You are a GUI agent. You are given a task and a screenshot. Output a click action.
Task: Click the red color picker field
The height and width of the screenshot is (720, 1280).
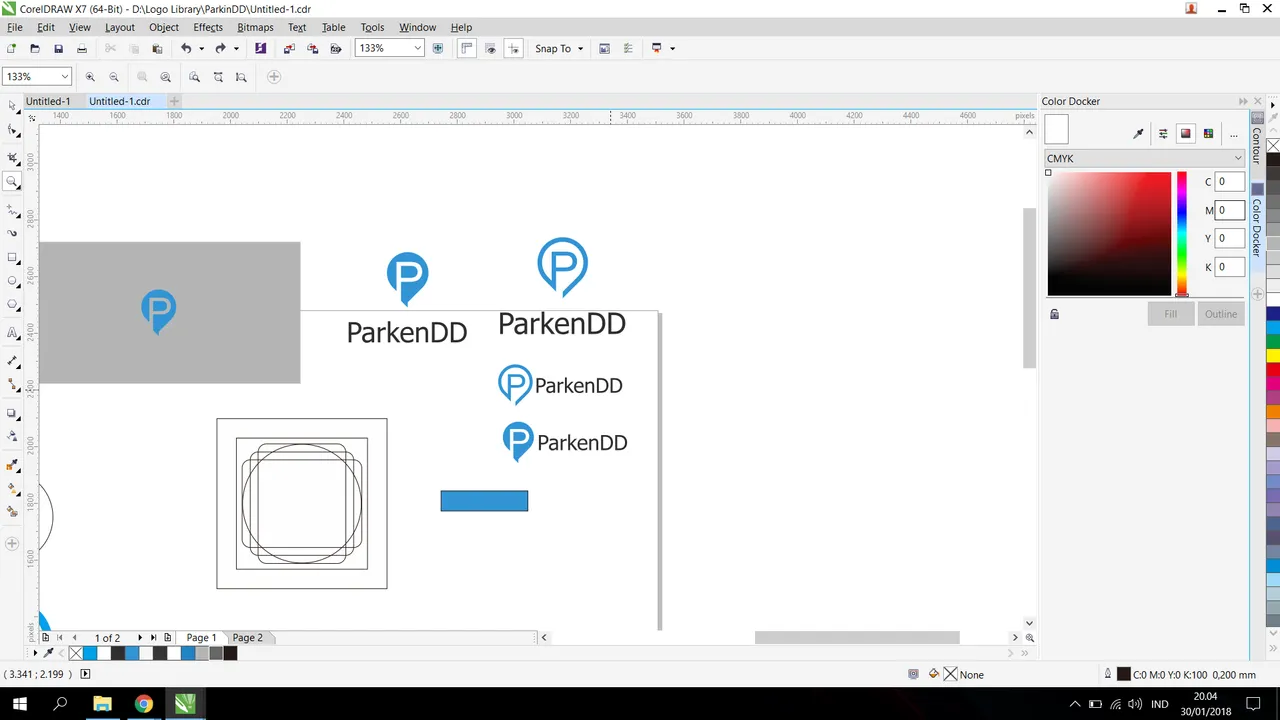point(1109,234)
